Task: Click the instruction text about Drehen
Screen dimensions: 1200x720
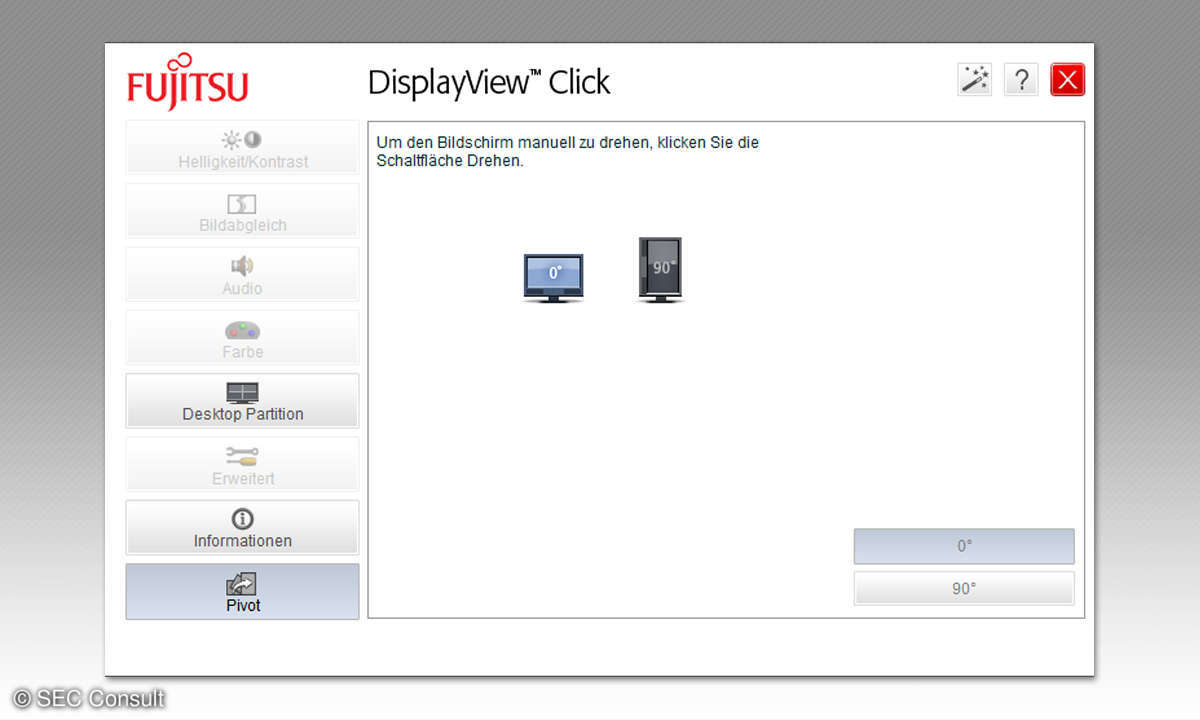Action: tap(567, 152)
